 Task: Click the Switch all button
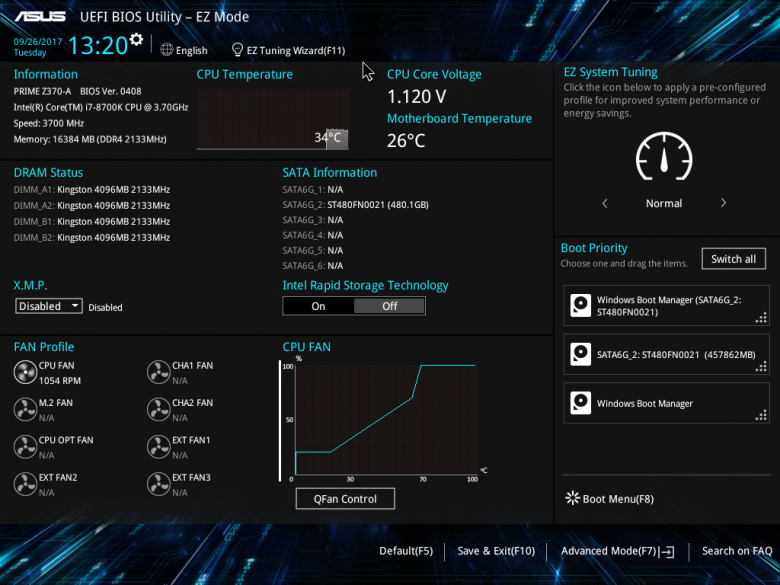click(733, 259)
